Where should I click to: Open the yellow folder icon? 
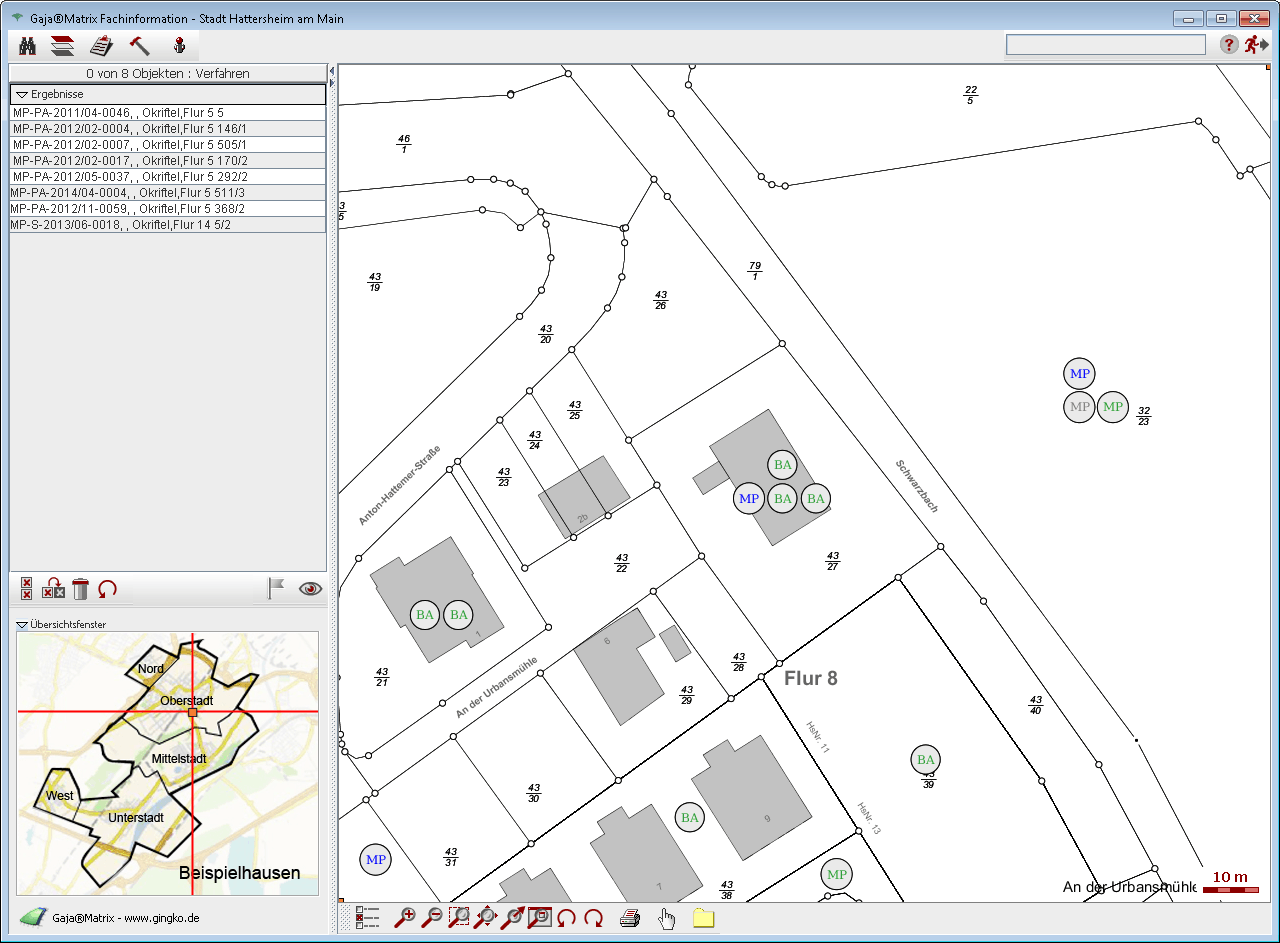point(703,918)
